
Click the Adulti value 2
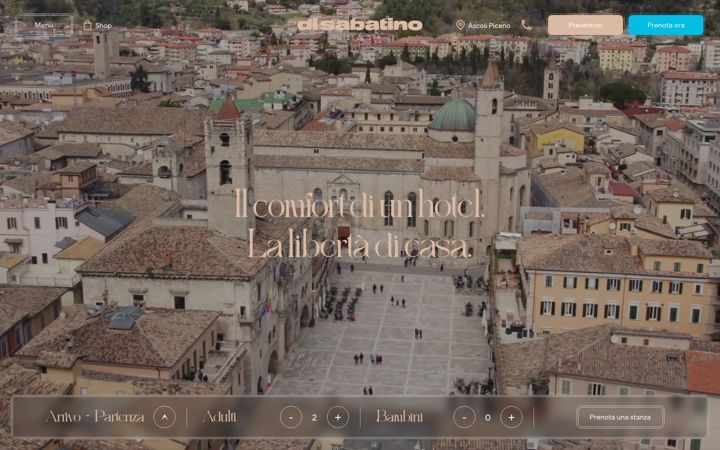pos(314,417)
